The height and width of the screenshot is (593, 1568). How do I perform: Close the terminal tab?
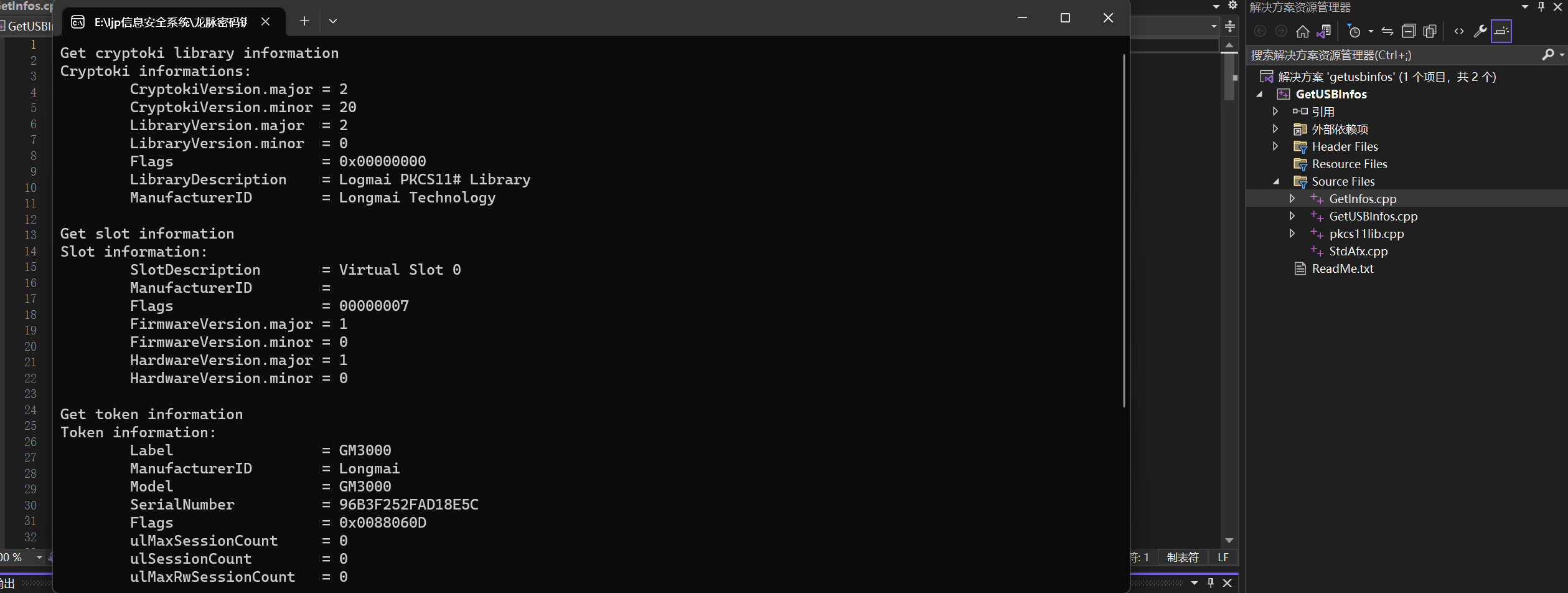pos(266,22)
